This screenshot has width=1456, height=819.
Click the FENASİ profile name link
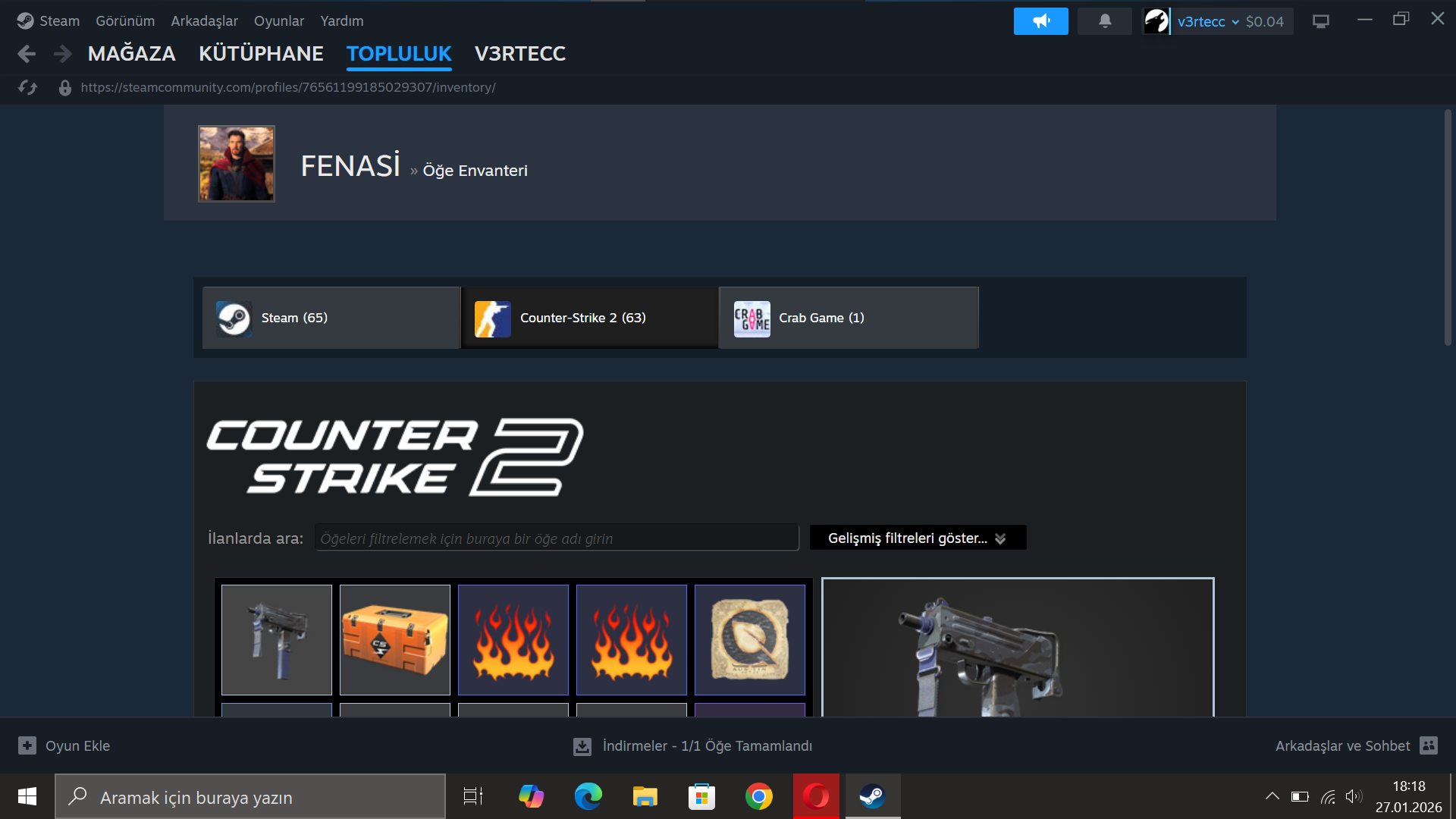[x=350, y=166]
